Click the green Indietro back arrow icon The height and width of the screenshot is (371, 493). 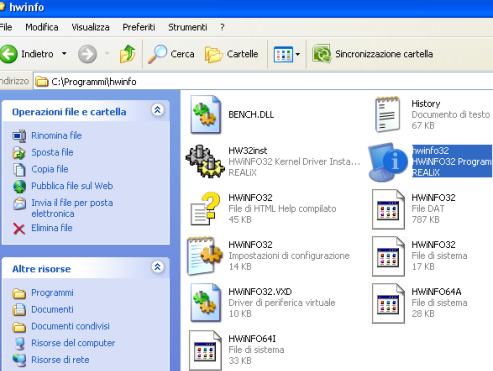[x=9, y=54]
